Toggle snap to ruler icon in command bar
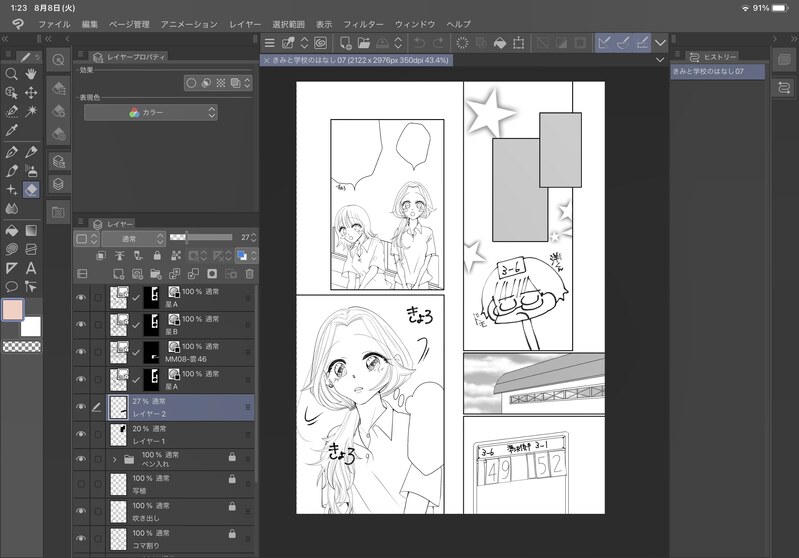The width and height of the screenshot is (799, 558). pyautogui.click(x=604, y=43)
